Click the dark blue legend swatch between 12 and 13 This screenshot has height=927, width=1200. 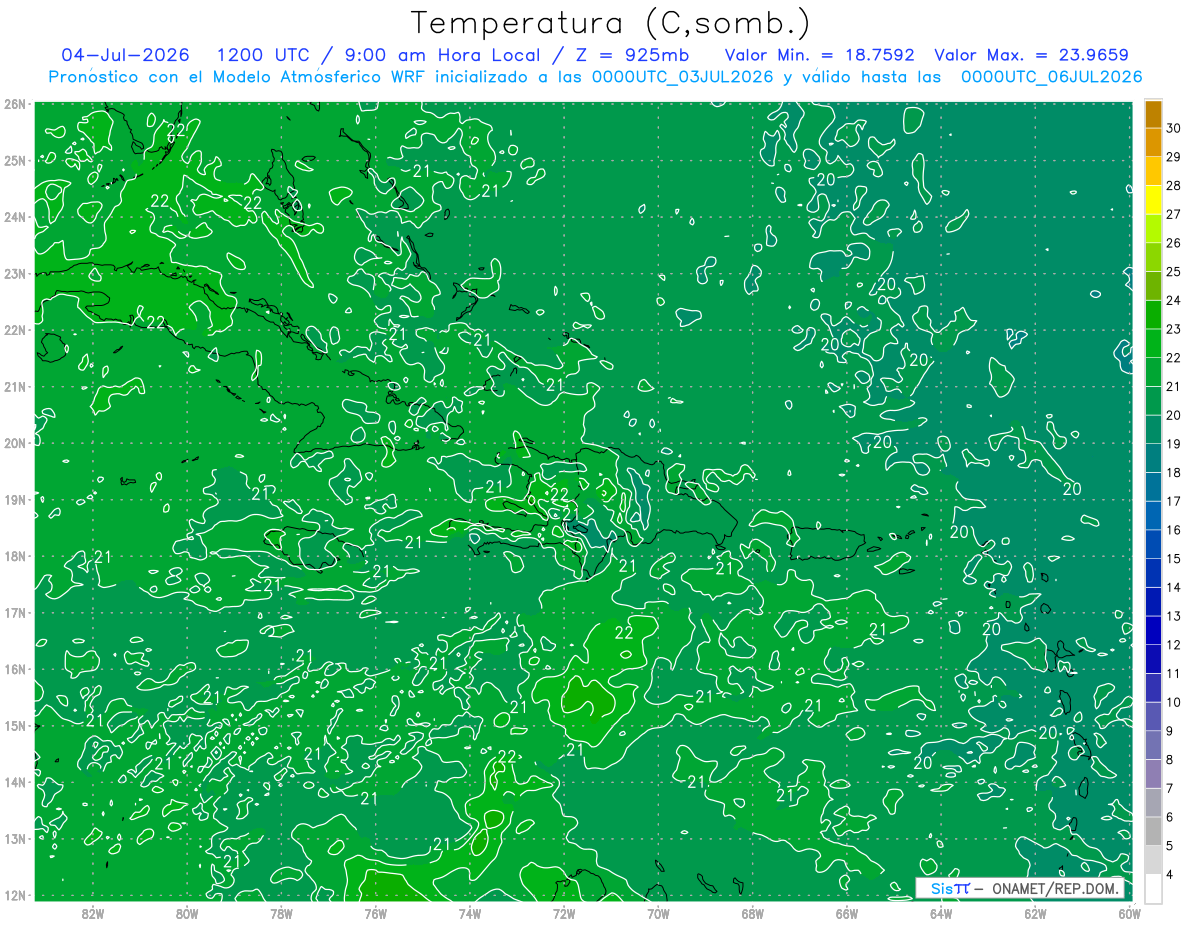click(1153, 630)
